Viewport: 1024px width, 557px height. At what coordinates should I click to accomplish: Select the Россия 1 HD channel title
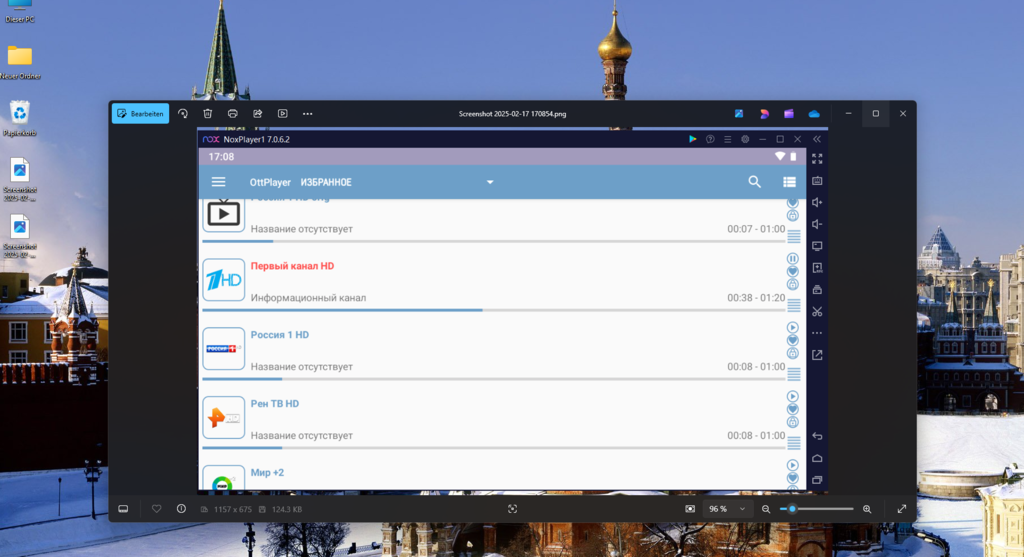tap(280, 334)
